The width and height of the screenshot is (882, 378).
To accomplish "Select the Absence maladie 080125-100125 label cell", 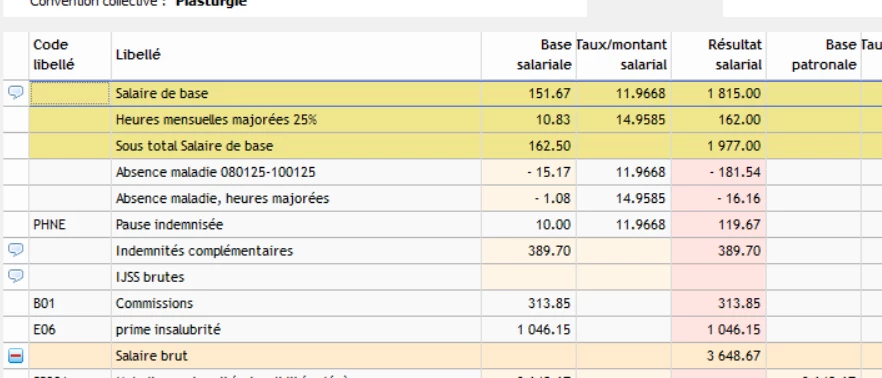I will pos(296,172).
